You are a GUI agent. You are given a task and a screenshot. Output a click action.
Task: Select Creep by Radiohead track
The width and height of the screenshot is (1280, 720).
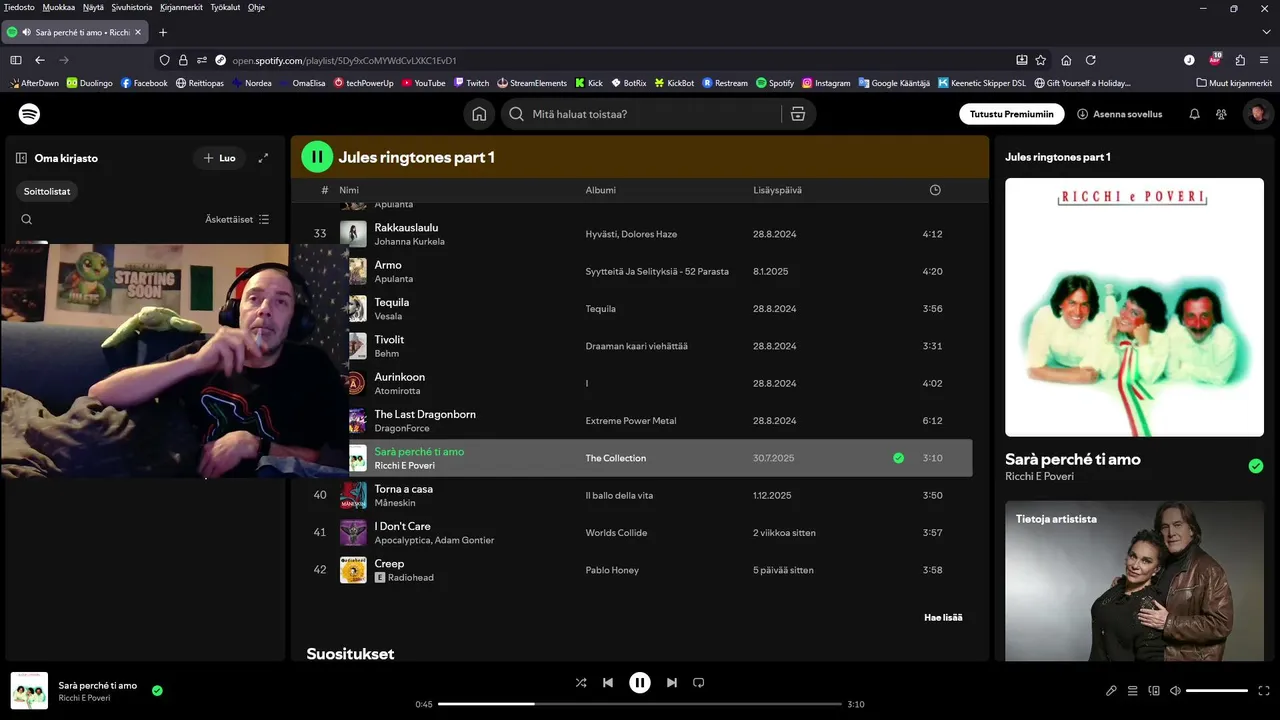coord(640,570)
